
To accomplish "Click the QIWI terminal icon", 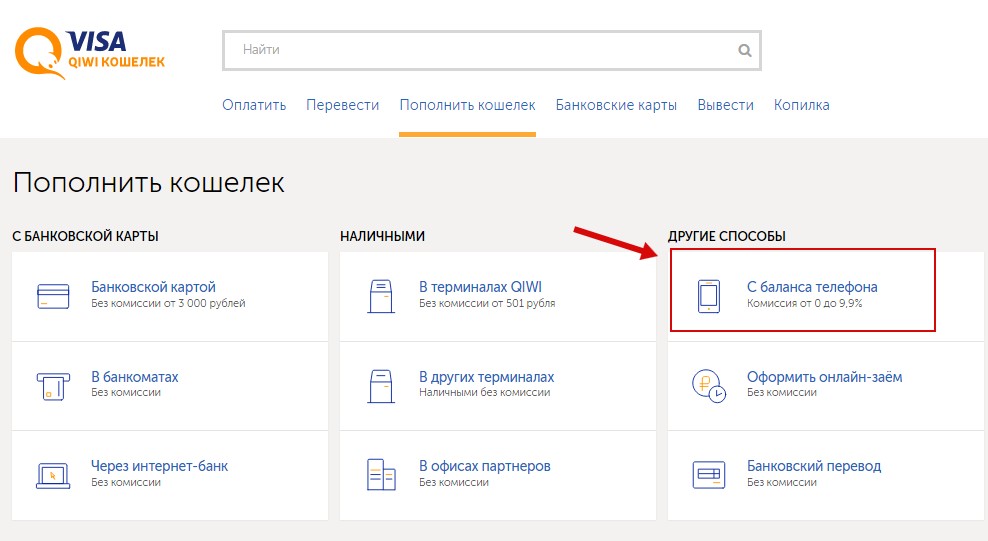I will coord(380,295).
